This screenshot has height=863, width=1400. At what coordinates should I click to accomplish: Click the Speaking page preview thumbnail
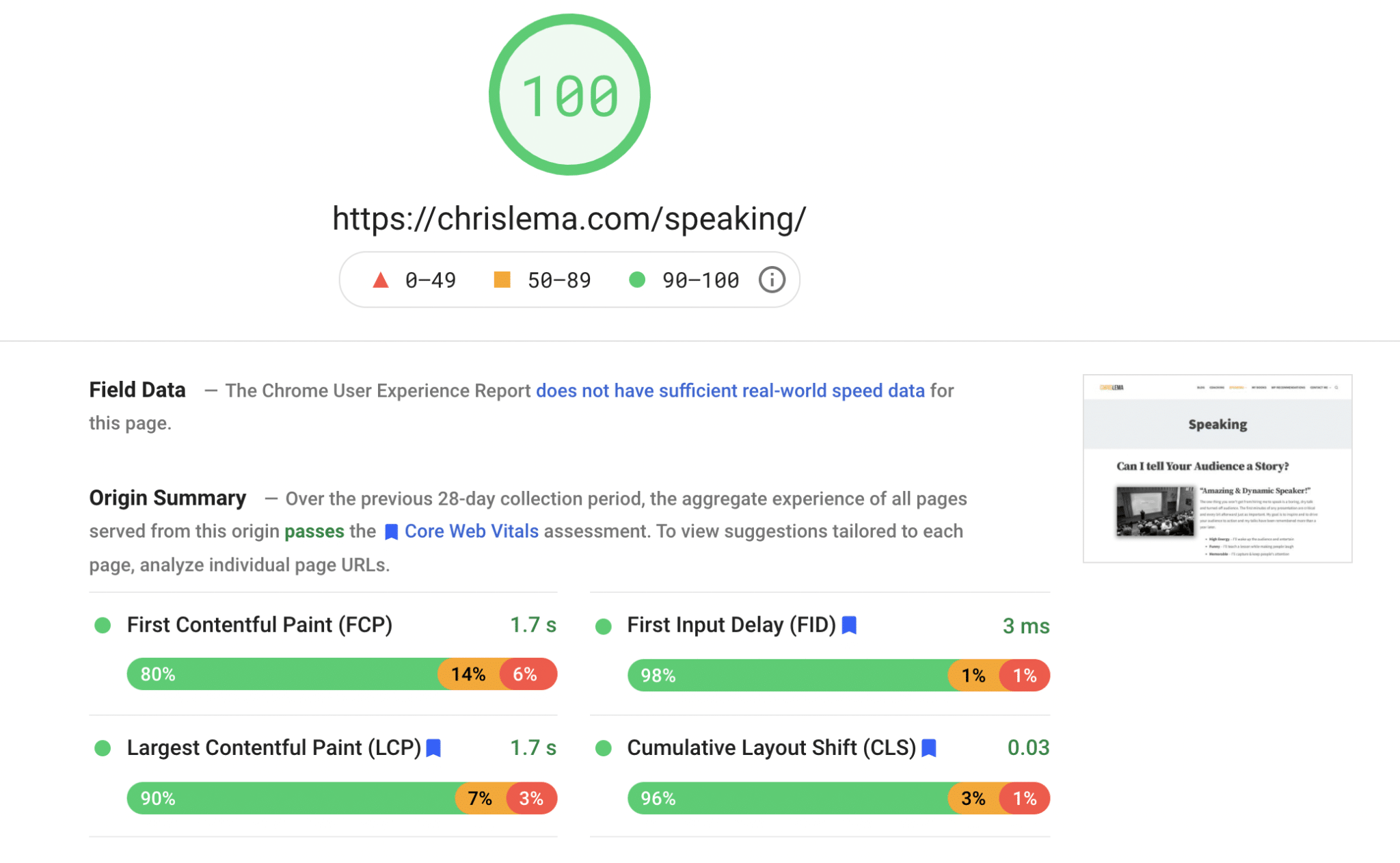[1217, 470]
